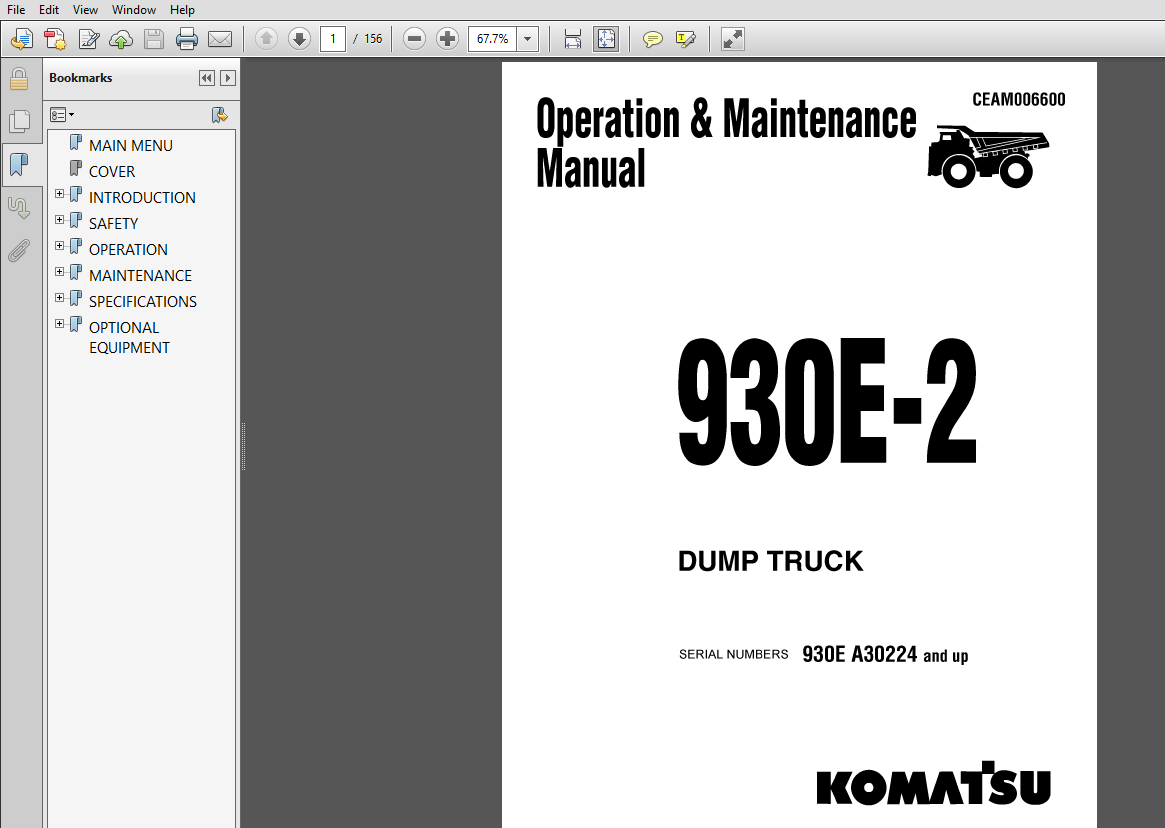This screenshot has height=828, width=1165.
Task: Select the SPECIFICATIONS bookmark label
Action: [x=143, y=302]
